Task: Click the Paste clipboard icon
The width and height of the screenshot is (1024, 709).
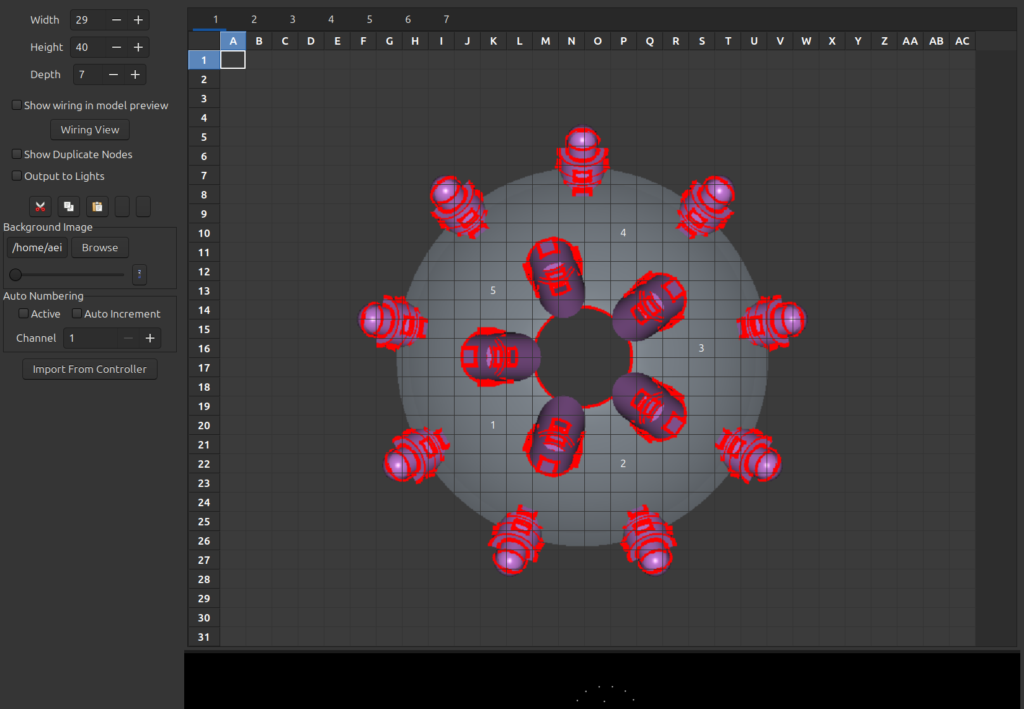Action: pyautogui.click(x=97, y=207)
